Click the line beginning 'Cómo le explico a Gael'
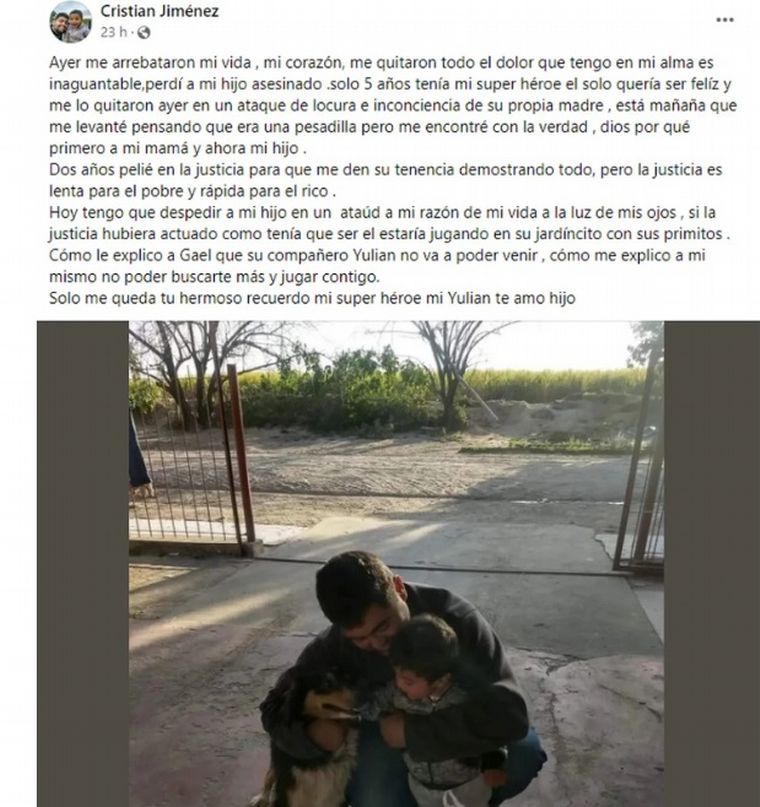This screenshot has height=807, width=760. tap(377, 255)
